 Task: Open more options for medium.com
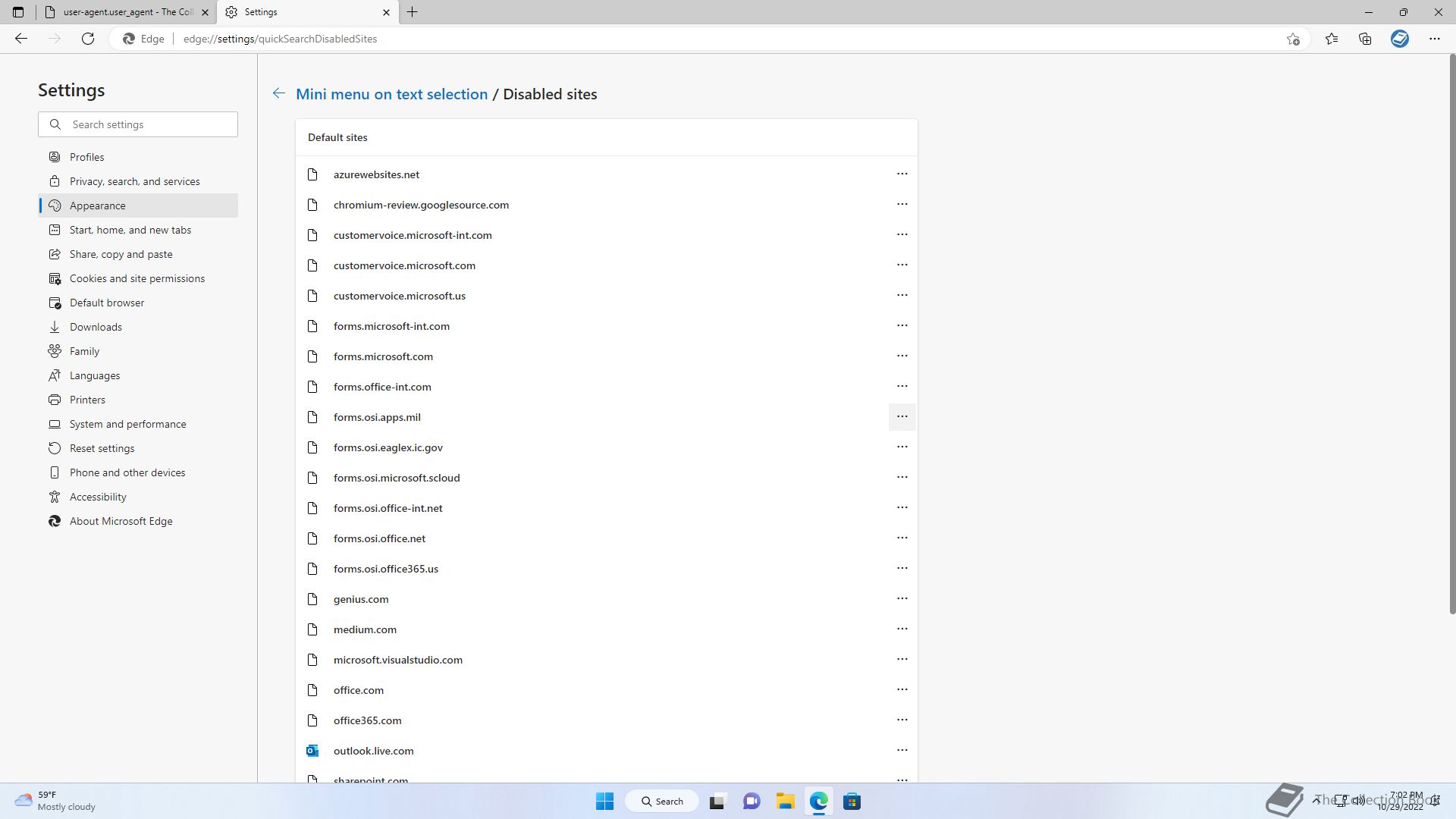pyautogui.click(x=902, y=629)
